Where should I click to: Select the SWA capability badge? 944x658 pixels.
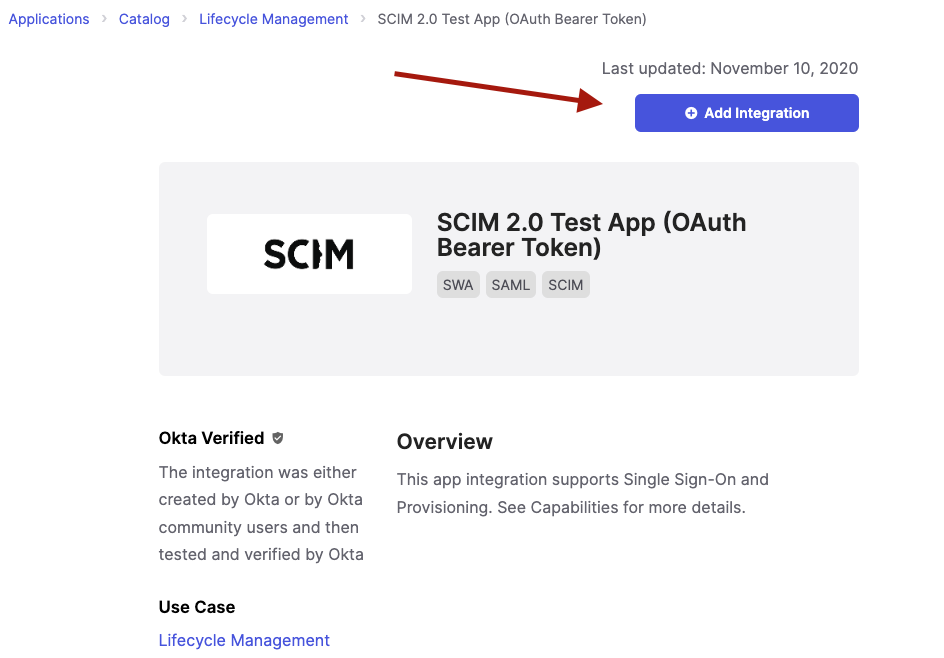(458, 284)
